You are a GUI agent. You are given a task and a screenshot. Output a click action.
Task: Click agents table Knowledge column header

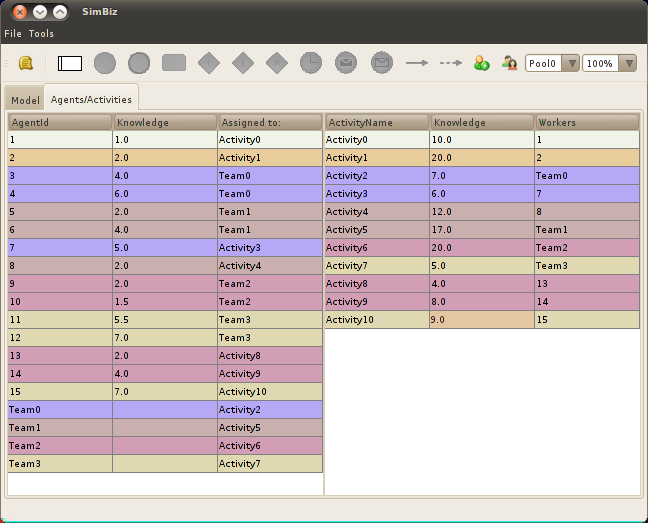tap(165, 122)
